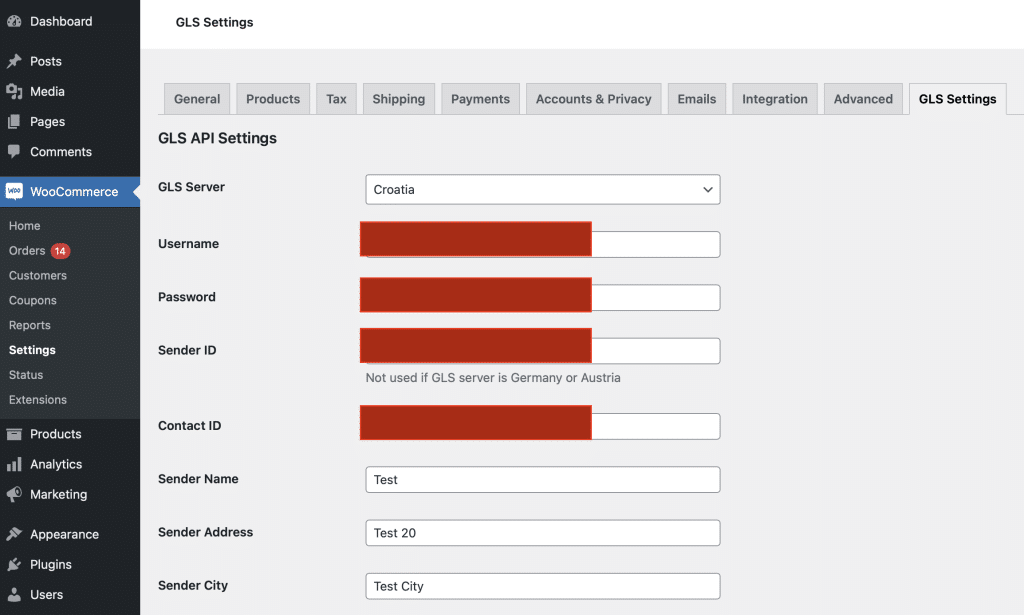
Task: Click the Pages document icon
Action: pos(14,121)
